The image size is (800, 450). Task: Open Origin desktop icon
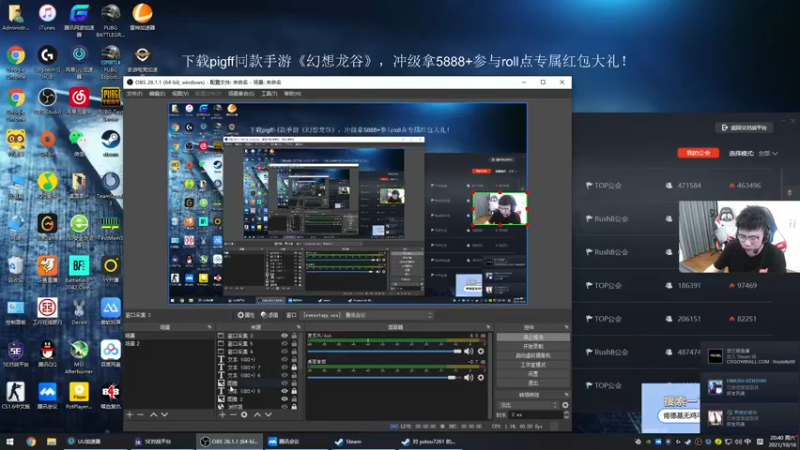pyautogui.click(x=47, y=143)
